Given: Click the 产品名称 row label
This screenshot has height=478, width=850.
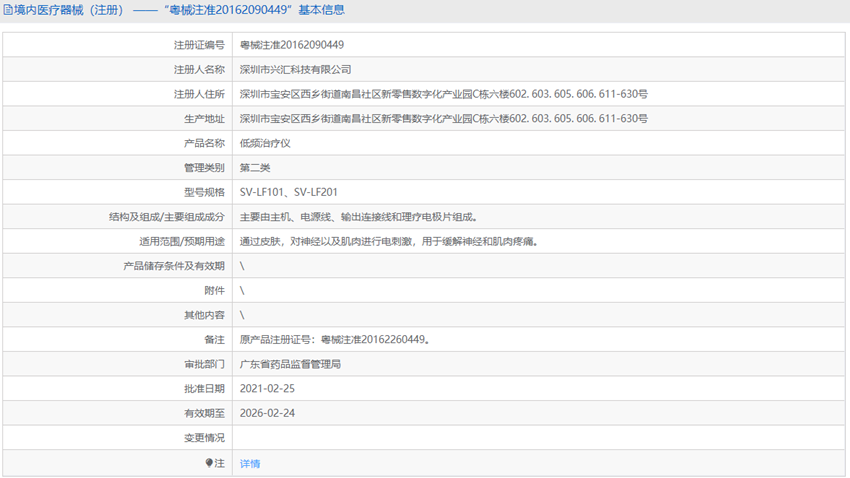Looking at the screenshot, I should pyautogui.click(x=204, y=143).
